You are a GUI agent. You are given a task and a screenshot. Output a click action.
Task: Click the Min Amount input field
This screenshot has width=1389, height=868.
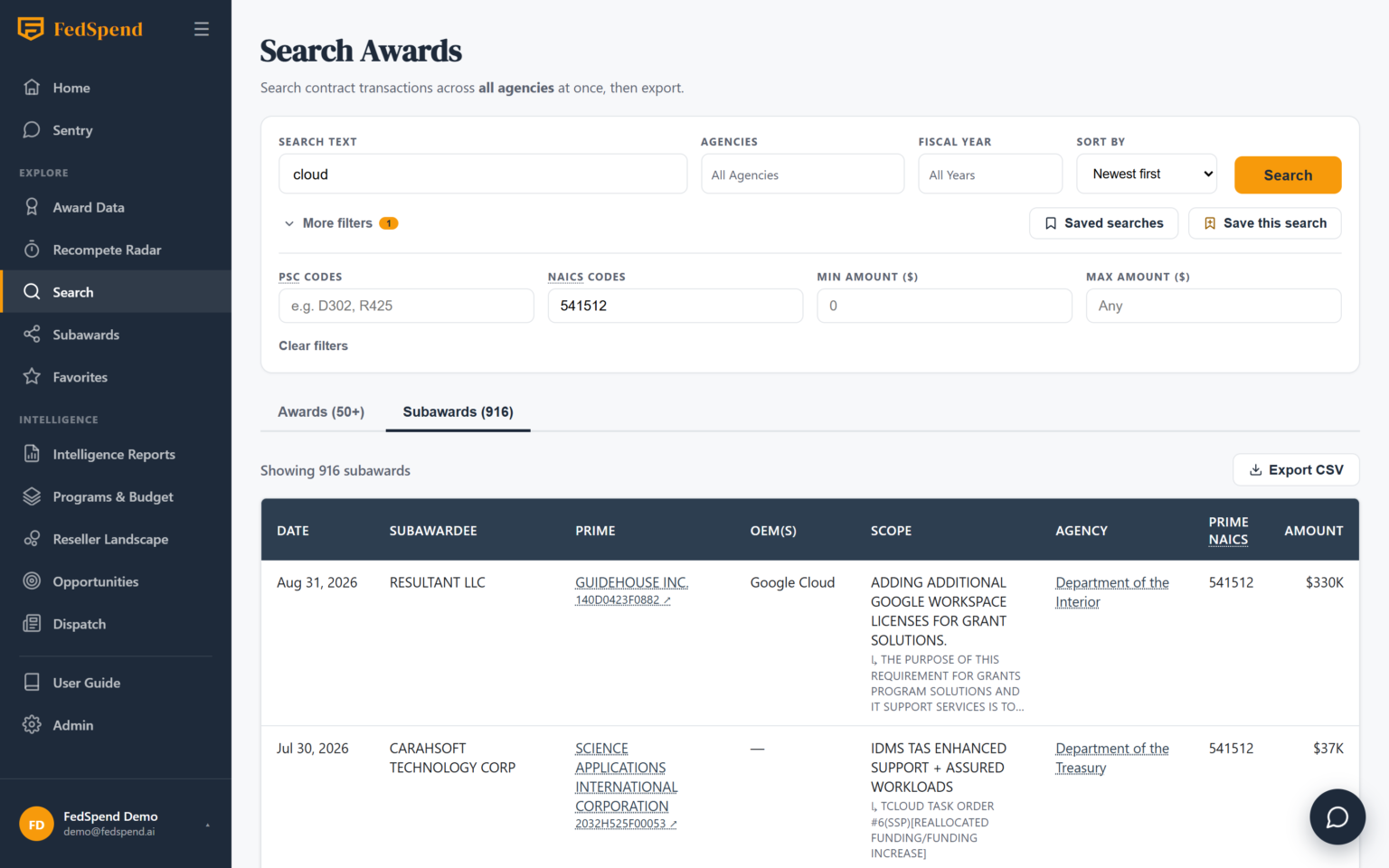pyautogui.click(x=944, y=306)
